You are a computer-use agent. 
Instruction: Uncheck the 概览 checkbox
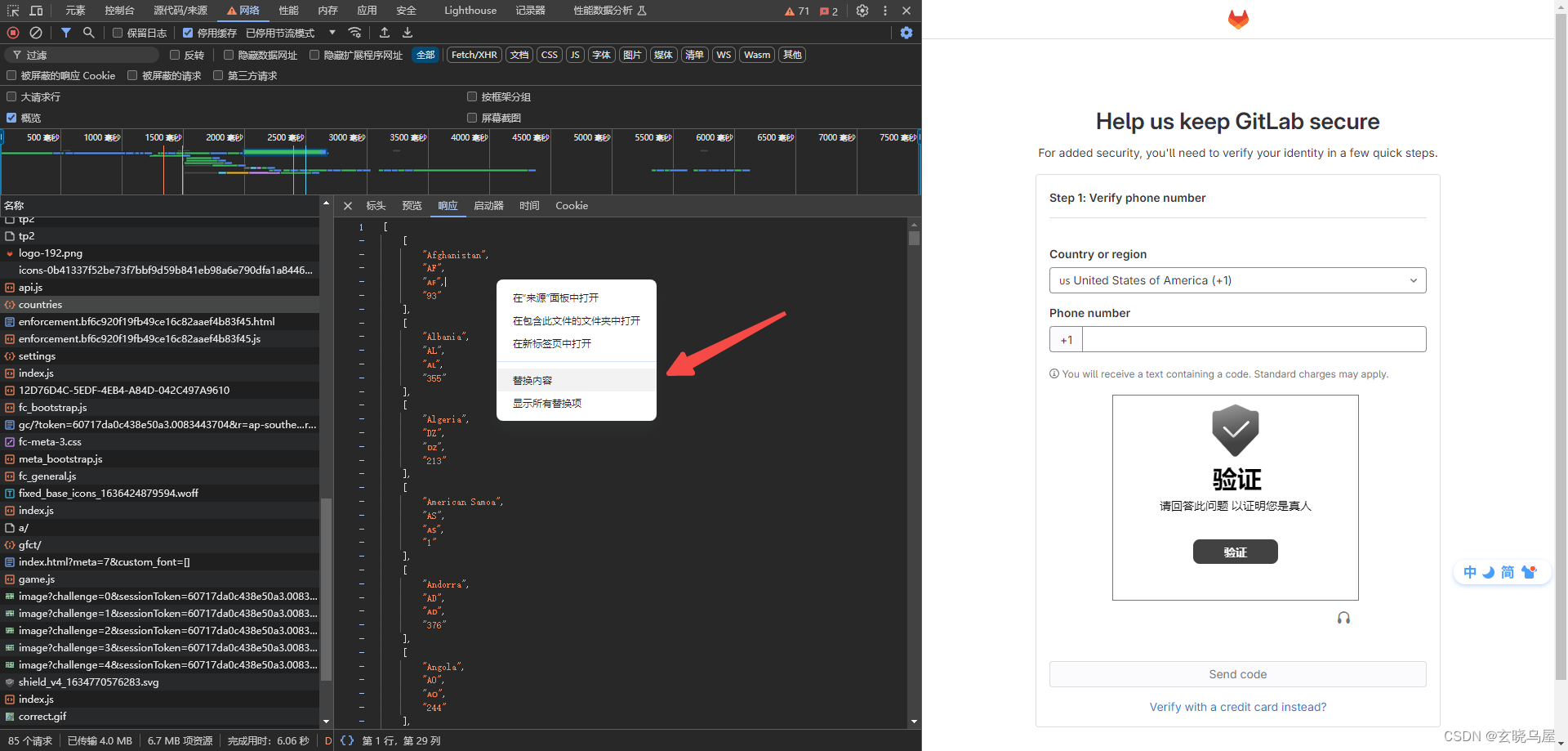(11, 118)
